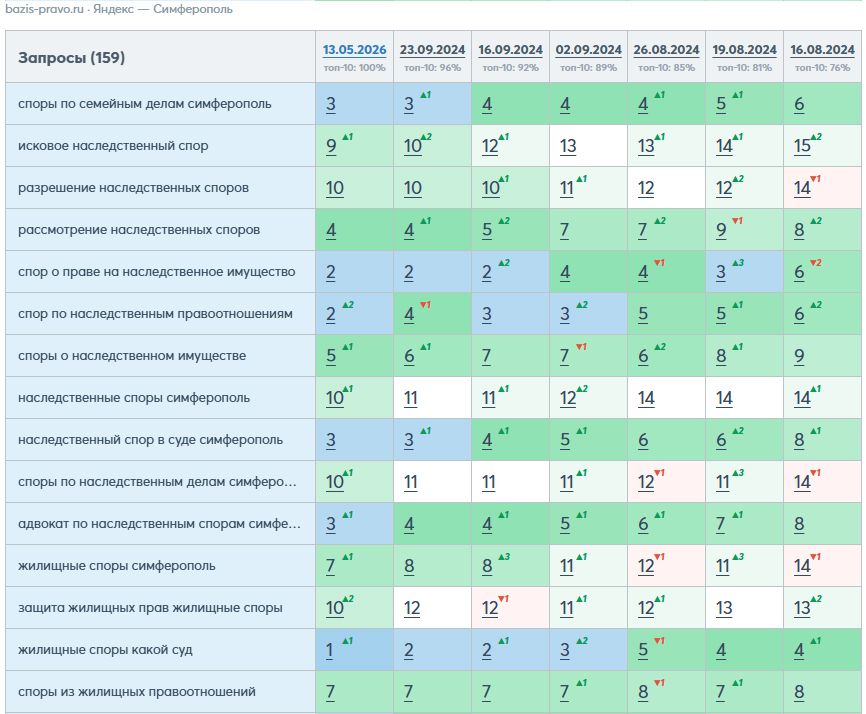The image size is (866, 714).
Task: Select query разрешение наследственных споров
Action: tap(133, 188)
